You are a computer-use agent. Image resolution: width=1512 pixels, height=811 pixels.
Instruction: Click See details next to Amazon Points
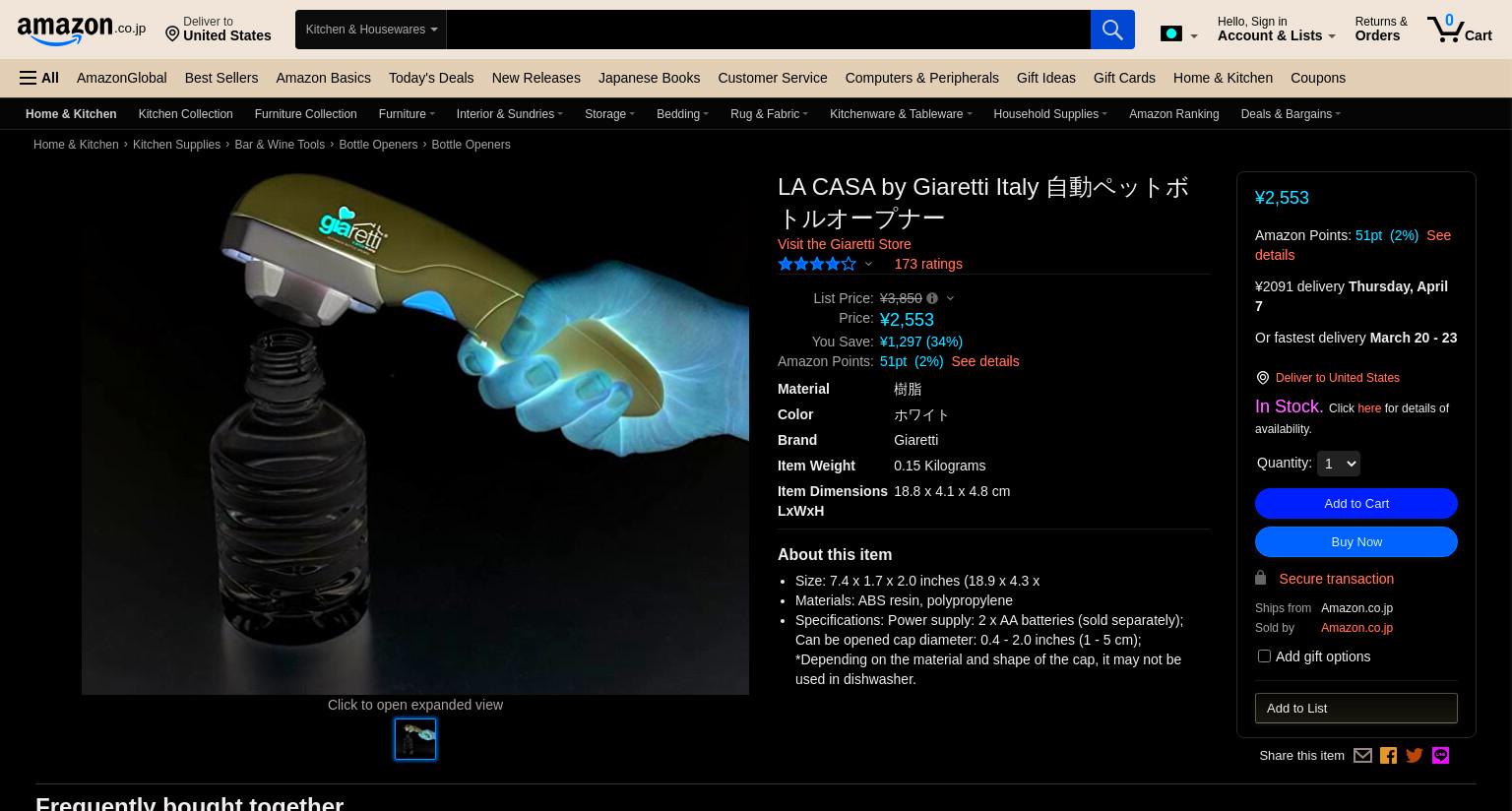click(984, 361)
